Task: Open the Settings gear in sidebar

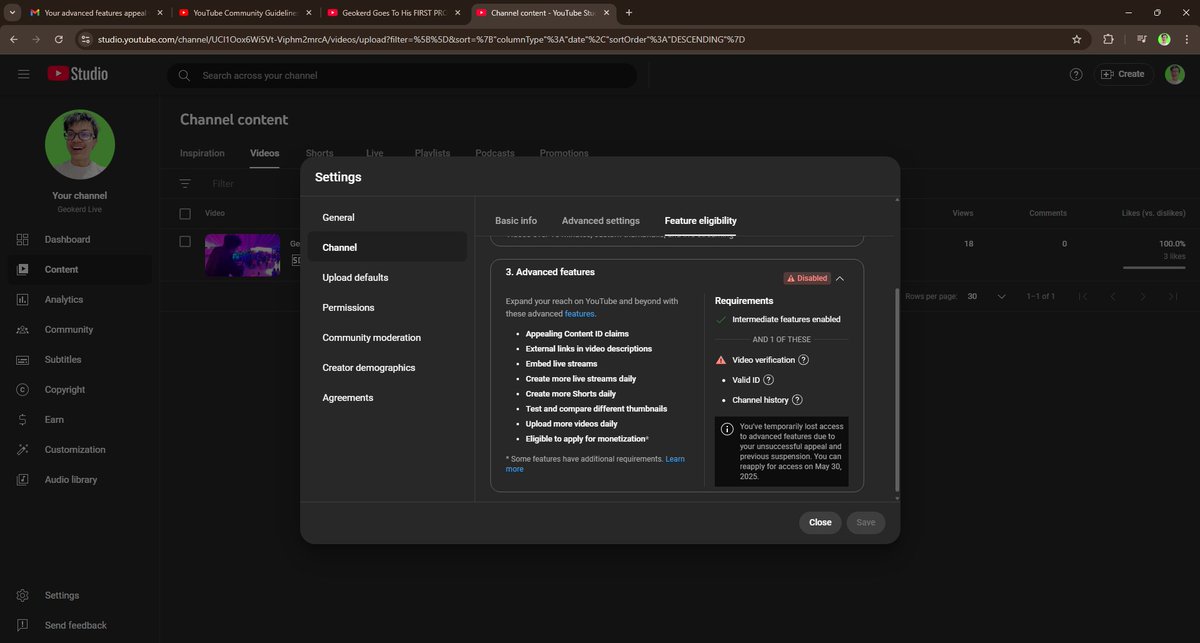Action: (x=23, y=595)
